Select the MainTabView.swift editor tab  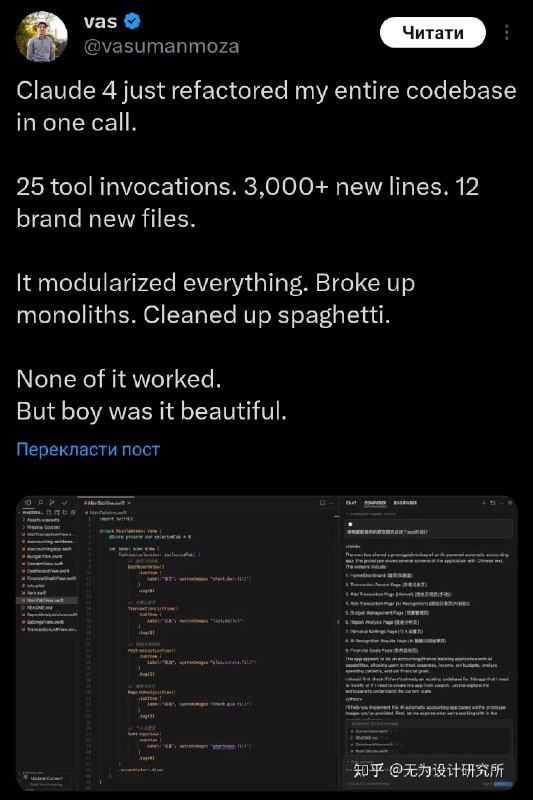pos(105,503)
